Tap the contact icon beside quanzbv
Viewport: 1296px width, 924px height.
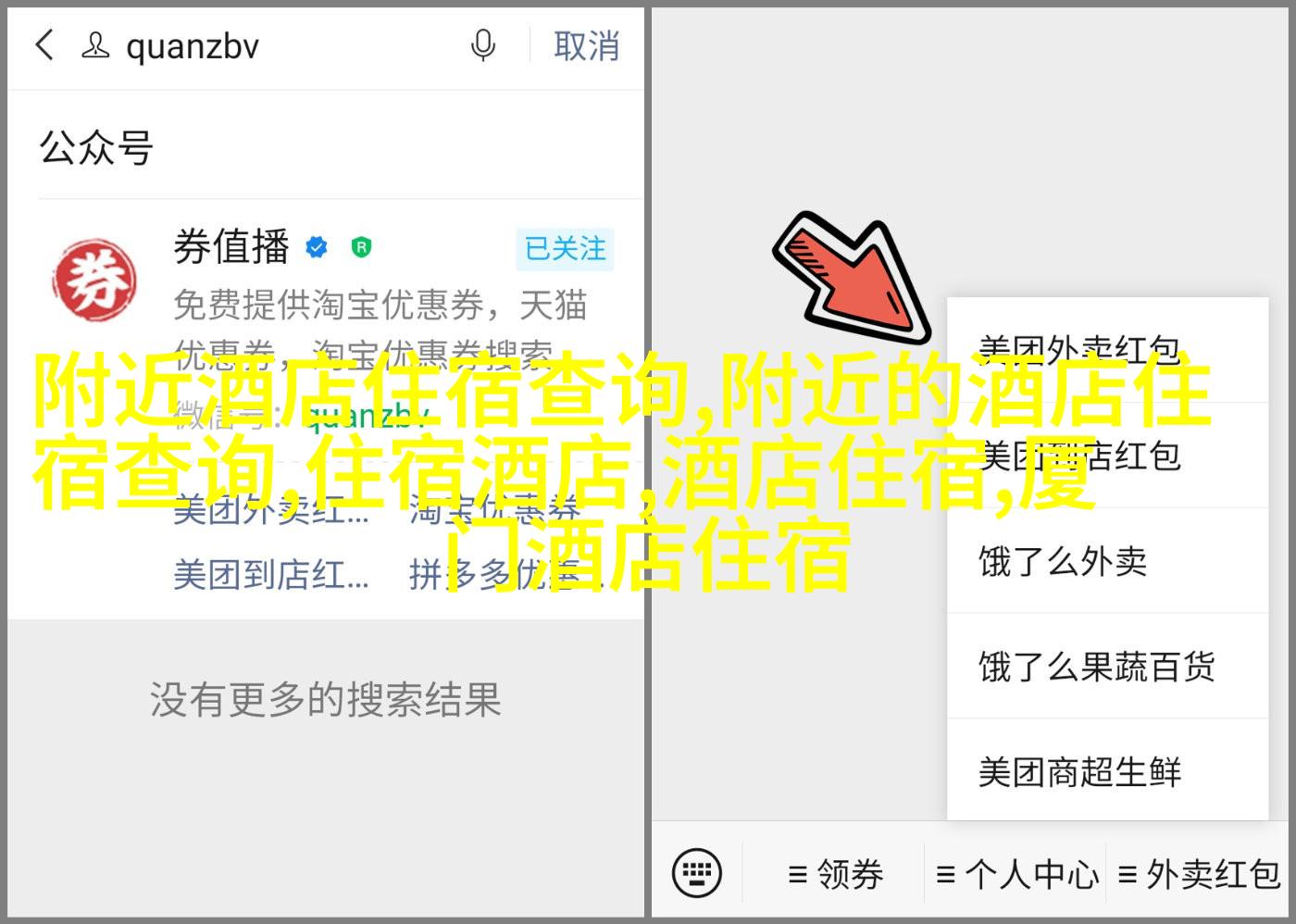(x=95, y=44)
